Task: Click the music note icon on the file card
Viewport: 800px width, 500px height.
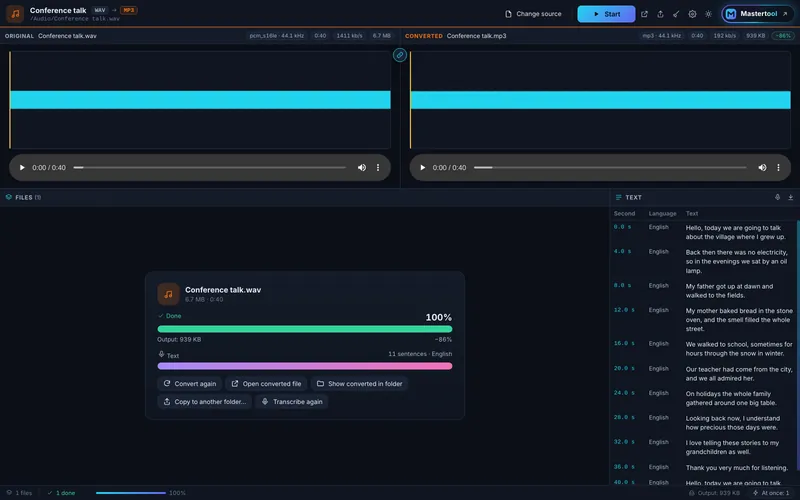Action: tap(168, 294)
